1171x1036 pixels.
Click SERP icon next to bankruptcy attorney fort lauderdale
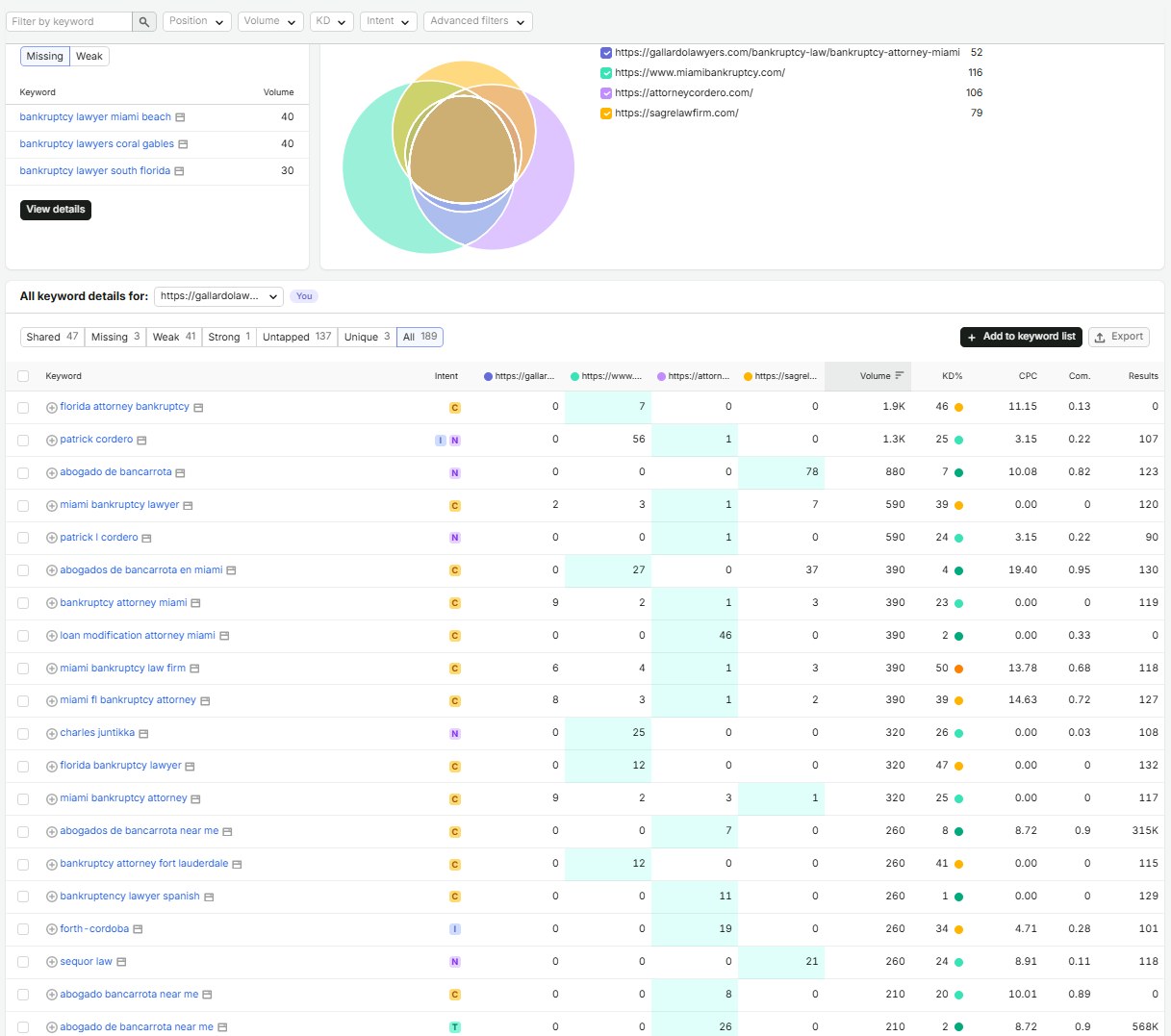pyautogui.click(x=237, y=864)
